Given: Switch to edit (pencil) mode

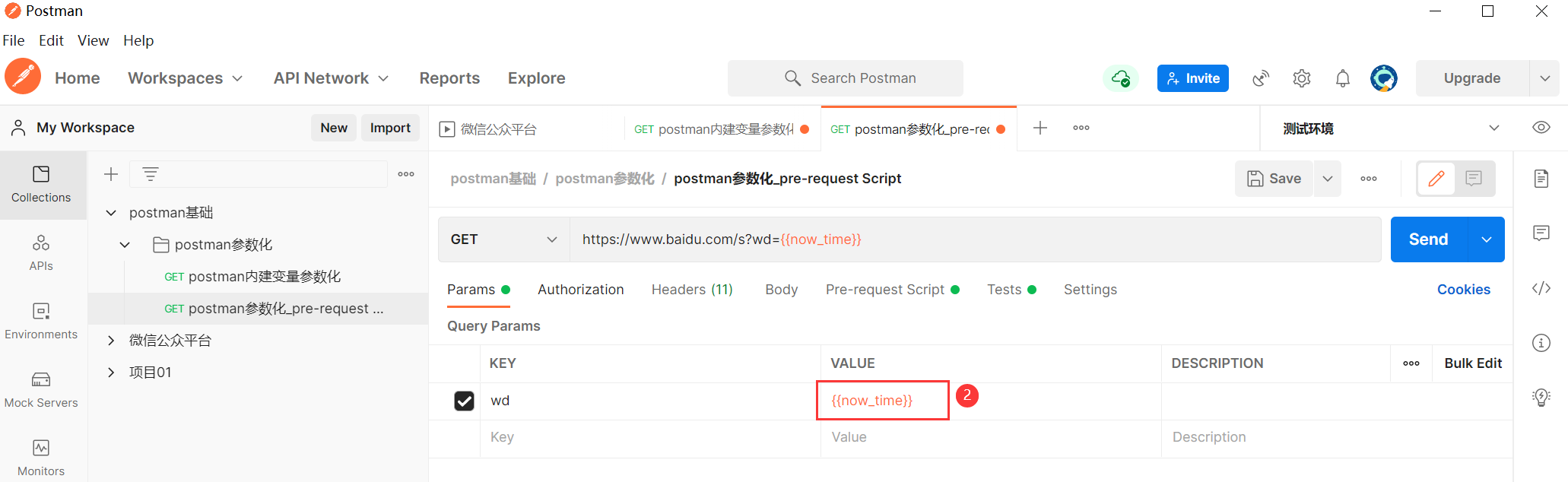Looking at the screenshot, I should pyautogui.click(x=1436, y=179).
